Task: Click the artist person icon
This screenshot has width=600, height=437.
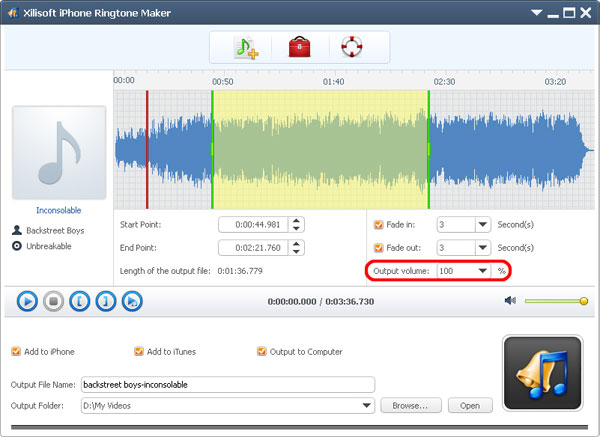Action: 17,230
